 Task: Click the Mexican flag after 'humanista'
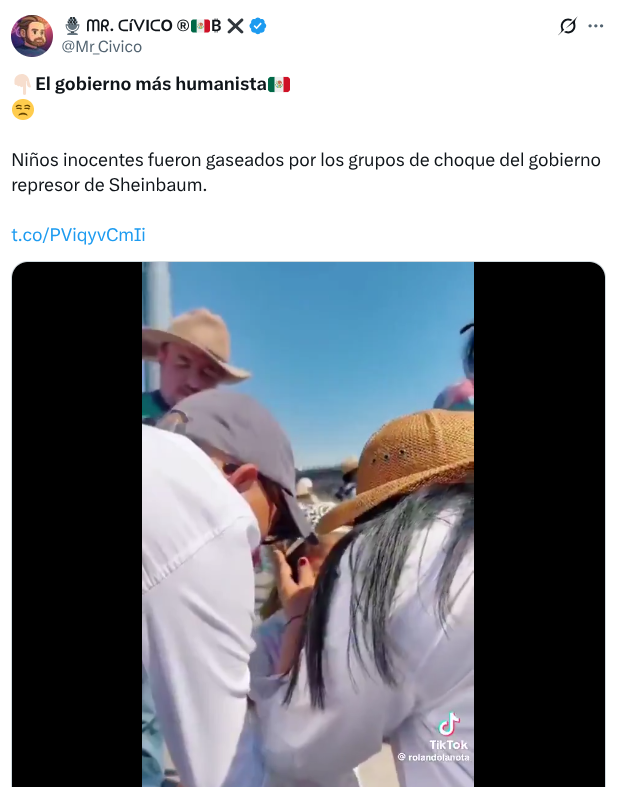pyautogui.click(x=279, y=84)
